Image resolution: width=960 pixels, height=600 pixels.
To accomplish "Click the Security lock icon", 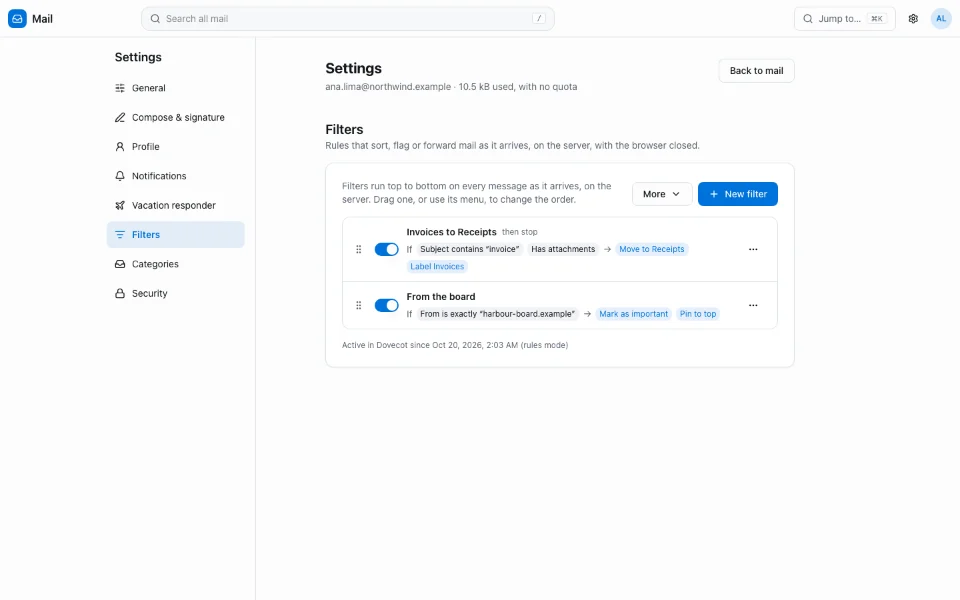I will coord(120,294).
